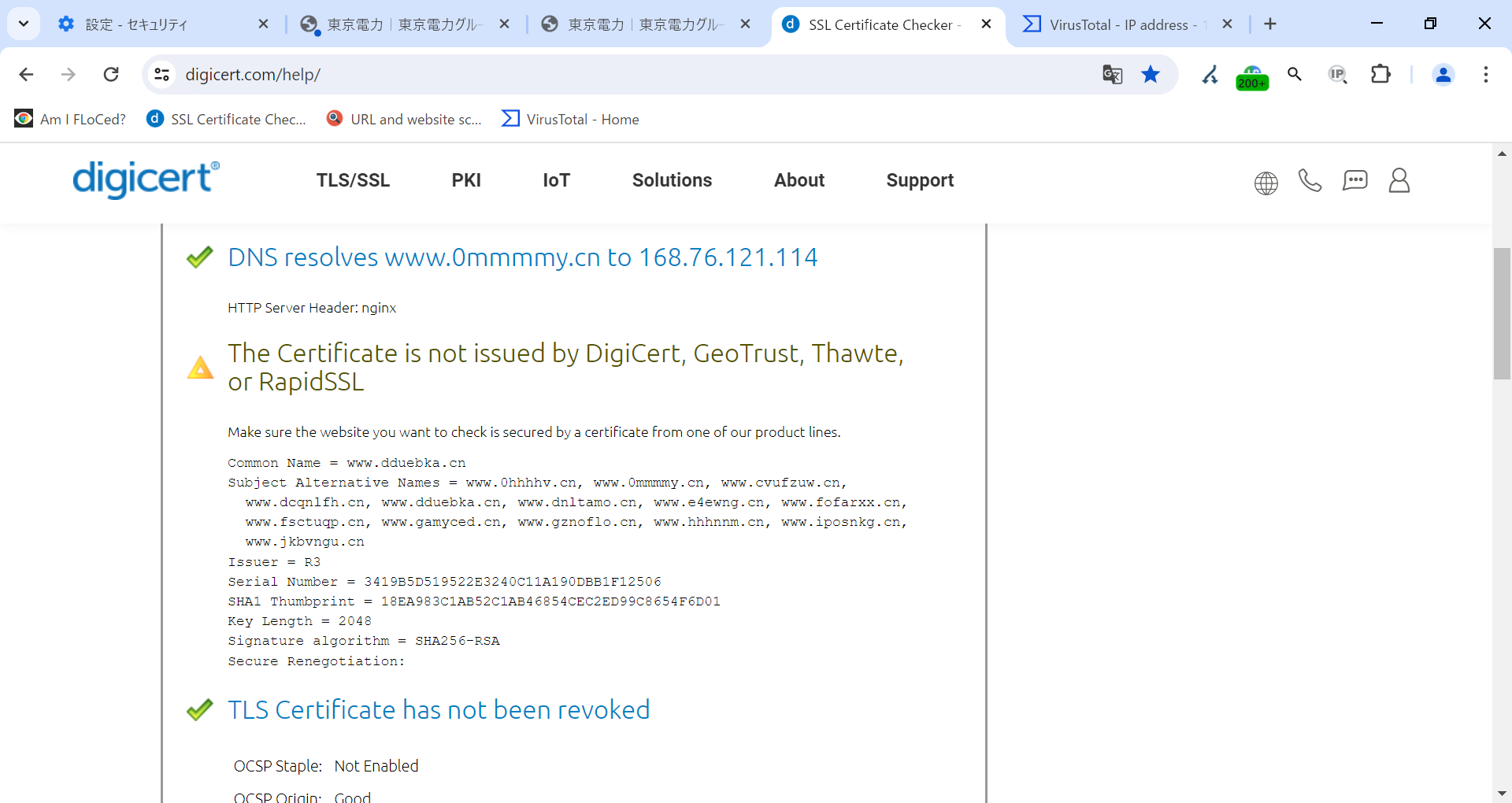Click the scrollbar up arrow
The height and width of the screenshot is (803, 1512).
1502,154
